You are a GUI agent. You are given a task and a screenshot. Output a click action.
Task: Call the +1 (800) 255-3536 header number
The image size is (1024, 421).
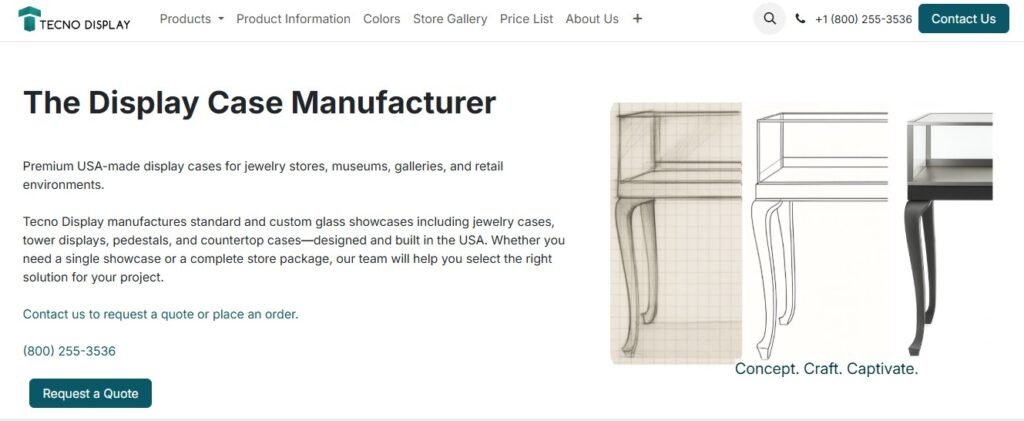[x=863, y=19]
